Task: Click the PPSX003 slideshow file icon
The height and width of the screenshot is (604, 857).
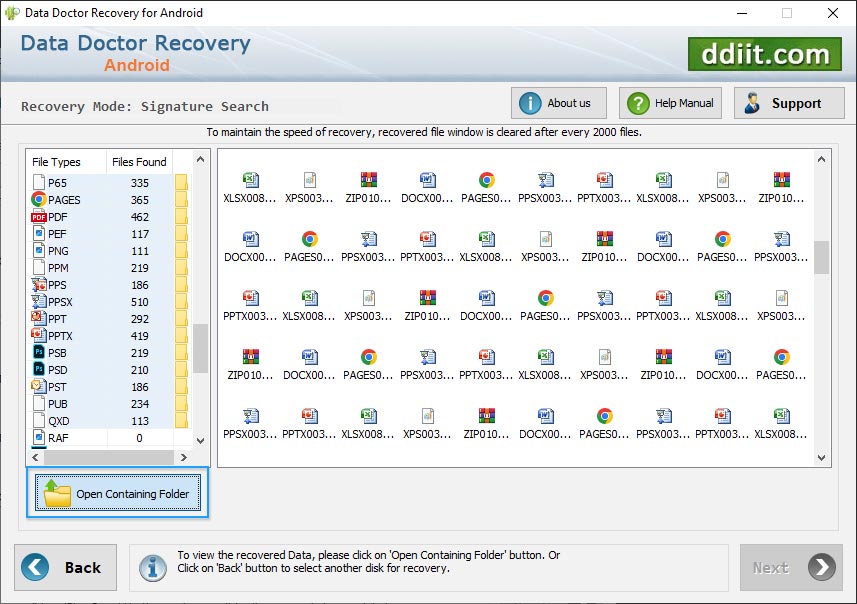Action: [545, 182]
